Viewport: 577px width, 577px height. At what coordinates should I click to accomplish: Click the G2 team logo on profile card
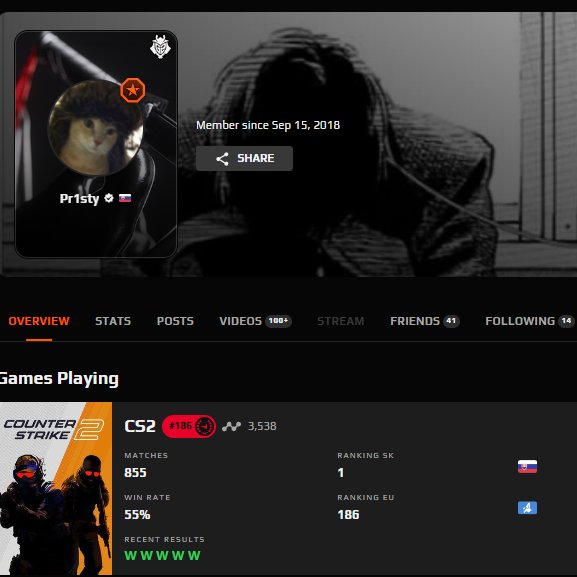tap(160, 47)
